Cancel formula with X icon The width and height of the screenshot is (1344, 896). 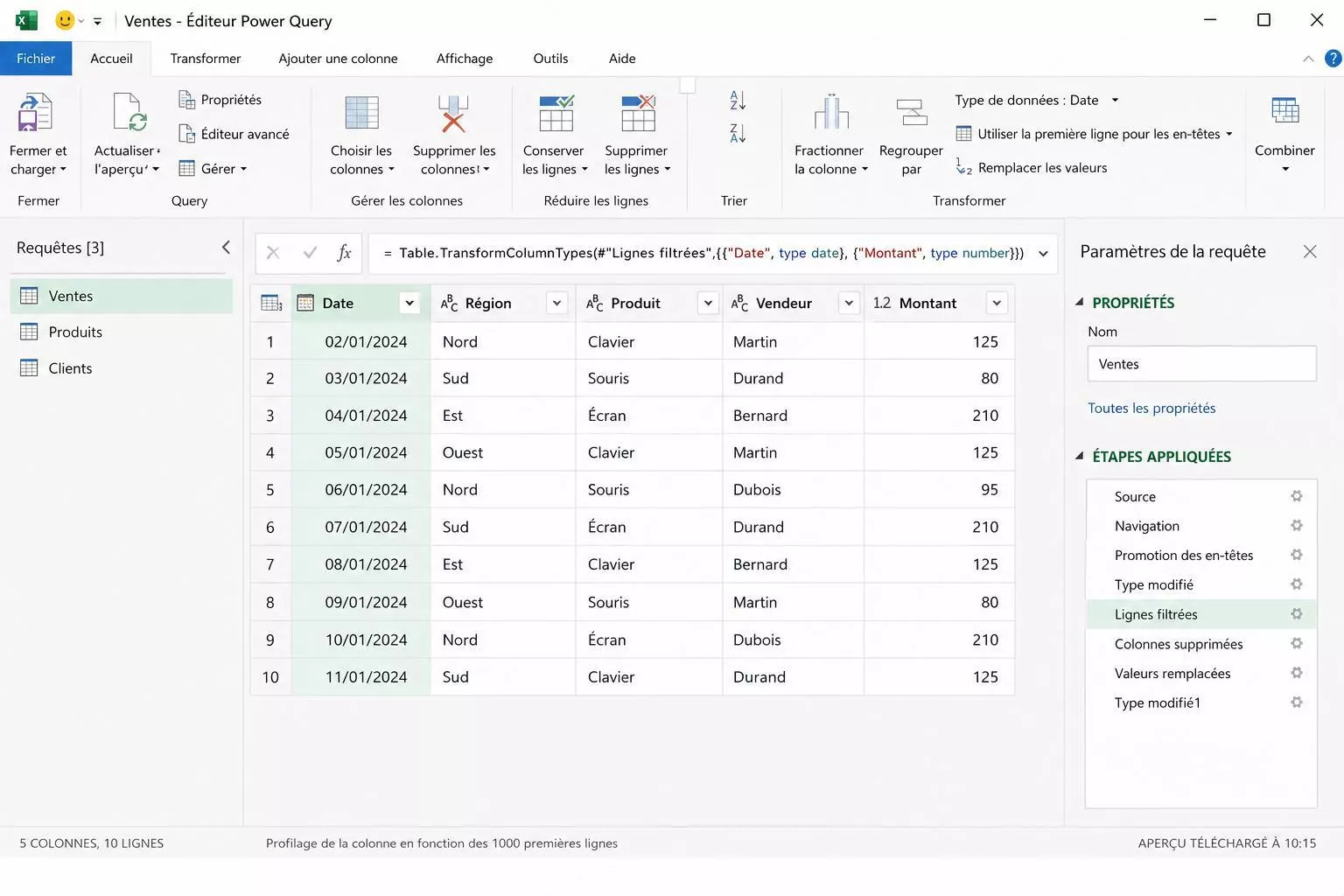coord(273,253)
